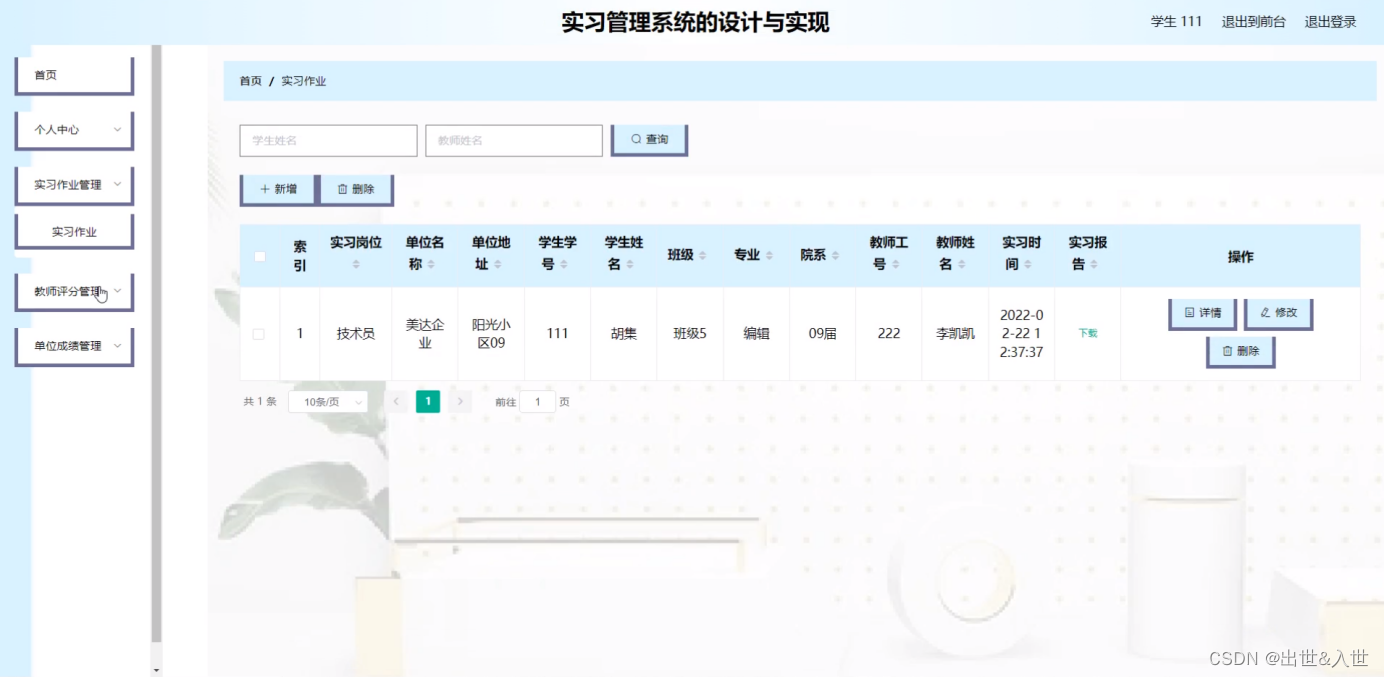1384x677 pixels.
Task: Go to previous page arrow
Action: pos(396,402)
